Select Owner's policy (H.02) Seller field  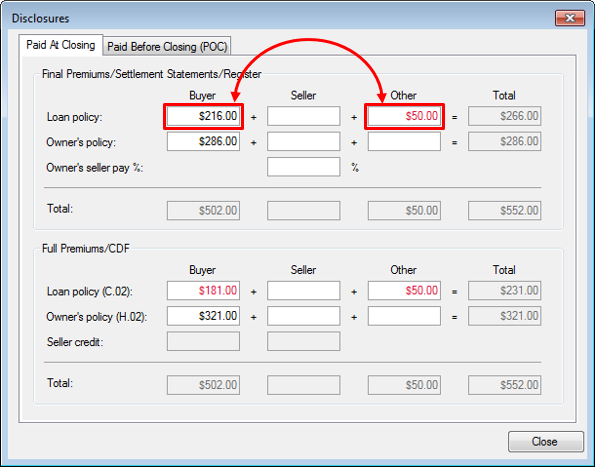click(304, 316)
